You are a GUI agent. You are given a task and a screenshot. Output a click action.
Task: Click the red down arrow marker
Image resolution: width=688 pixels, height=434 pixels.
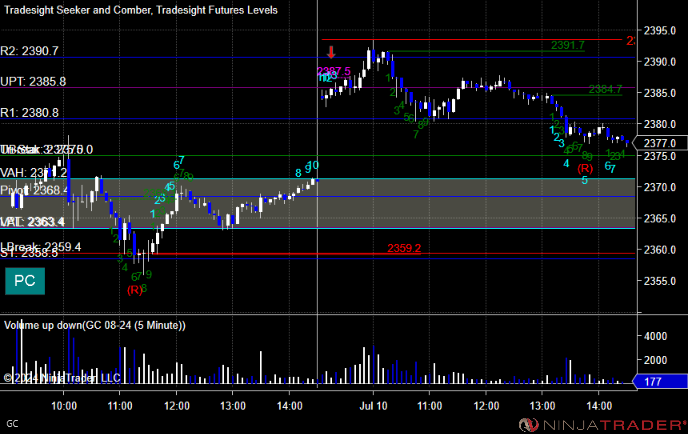[x=331, y=53]
